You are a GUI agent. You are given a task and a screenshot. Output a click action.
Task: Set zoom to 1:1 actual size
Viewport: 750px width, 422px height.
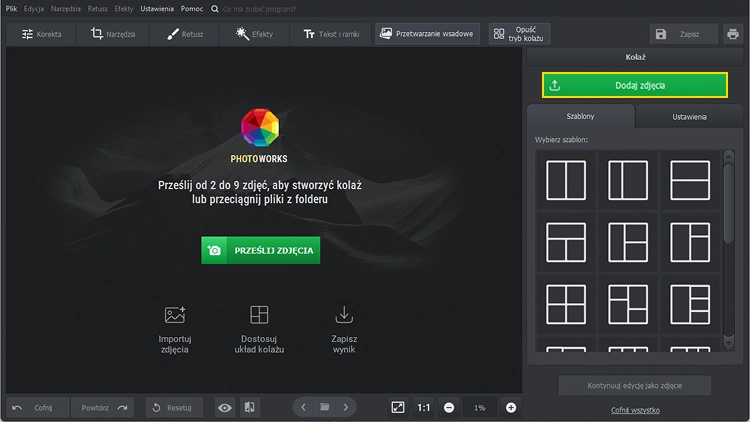tap(423, 407)
